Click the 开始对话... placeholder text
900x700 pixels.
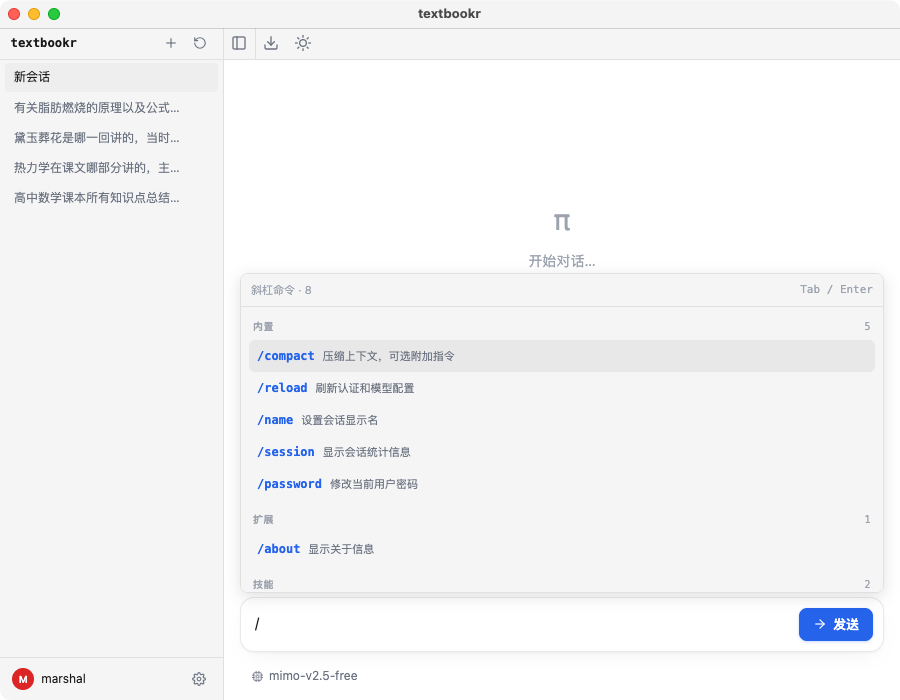[x=561, y=261]
